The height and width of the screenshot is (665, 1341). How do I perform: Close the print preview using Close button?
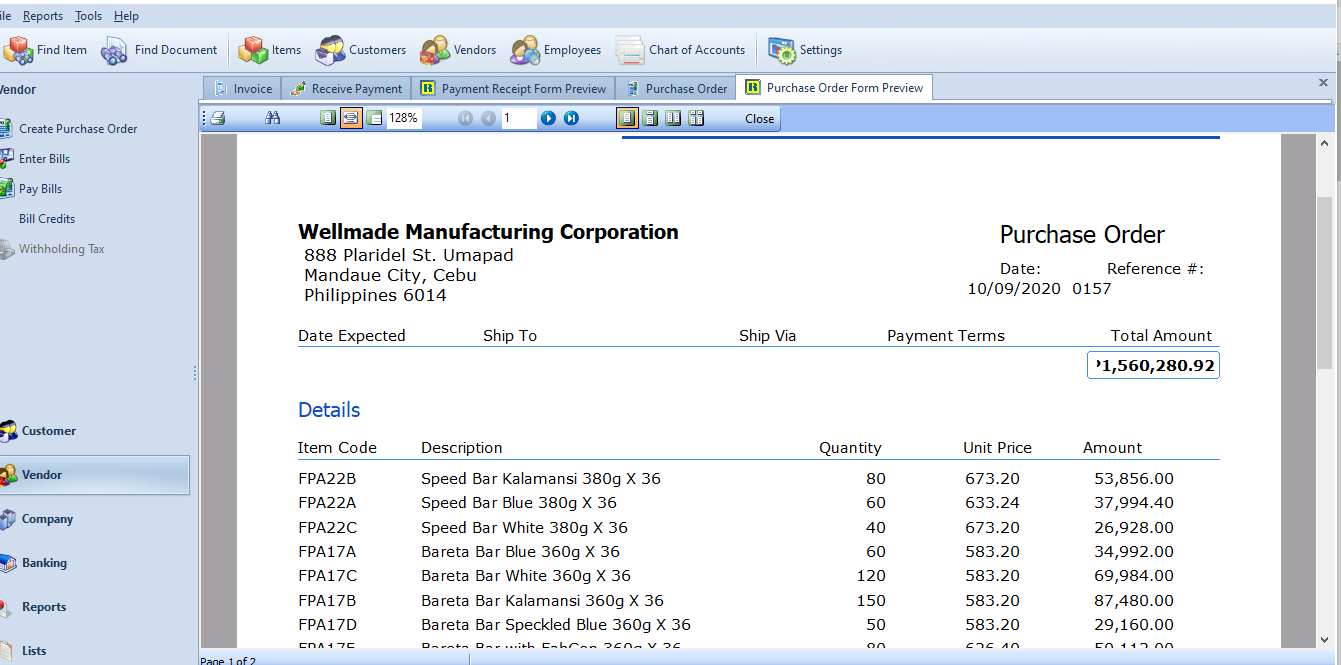tap(759, 118)
